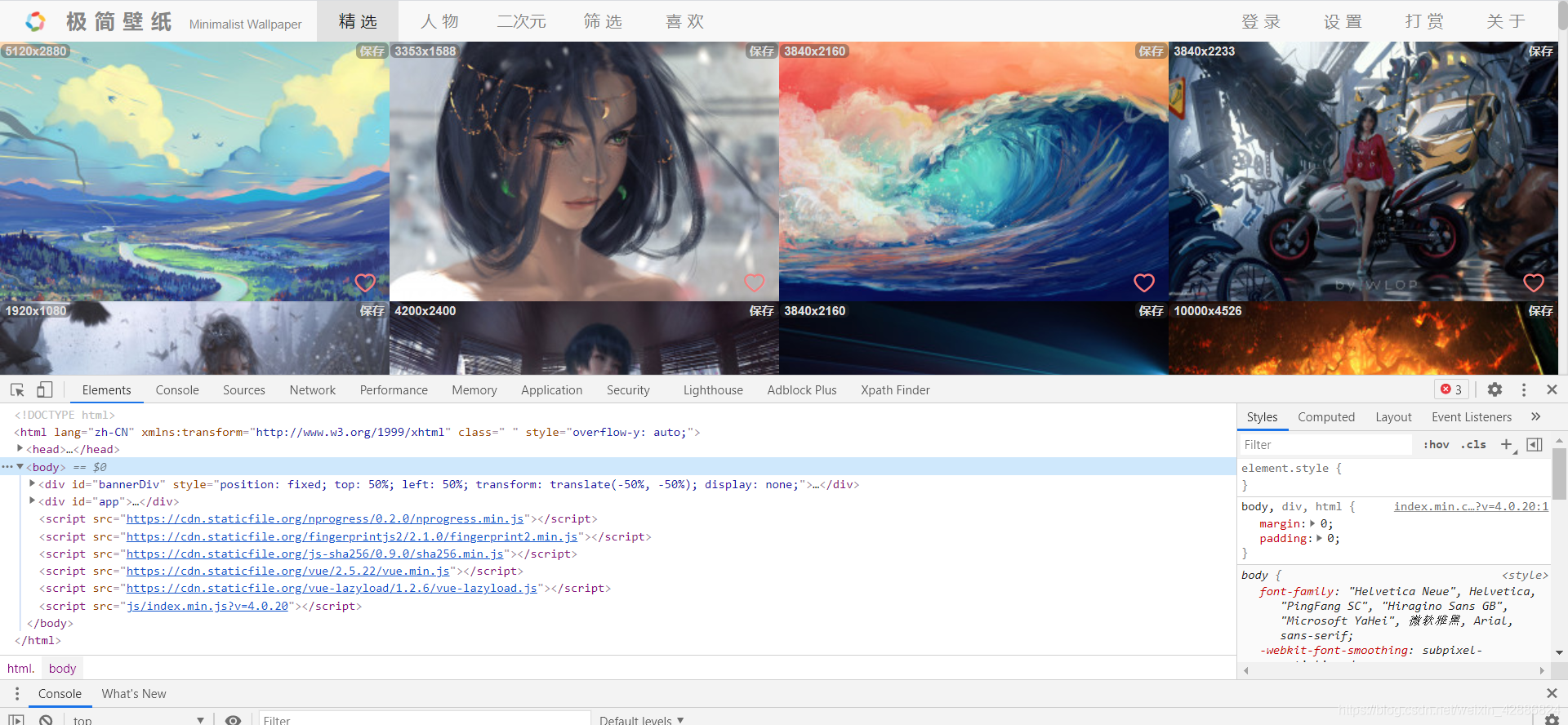Open the Lighthouse tab
Image resolution: width=1568 pixels, height=725 pixels.
713,389
